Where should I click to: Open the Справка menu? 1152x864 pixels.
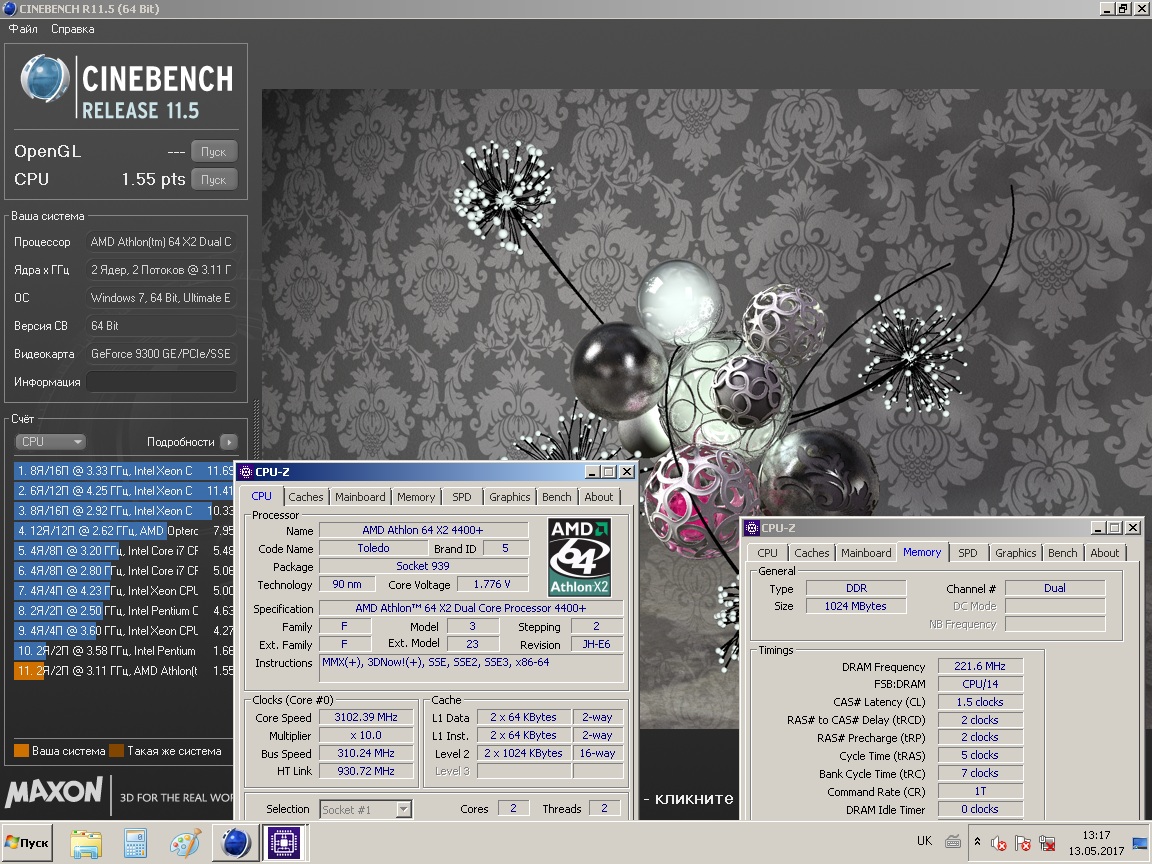72,29
